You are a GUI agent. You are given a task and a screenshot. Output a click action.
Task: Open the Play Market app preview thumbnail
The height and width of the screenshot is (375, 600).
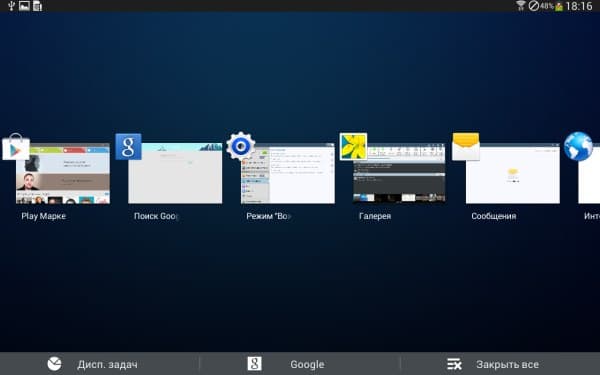63,174
